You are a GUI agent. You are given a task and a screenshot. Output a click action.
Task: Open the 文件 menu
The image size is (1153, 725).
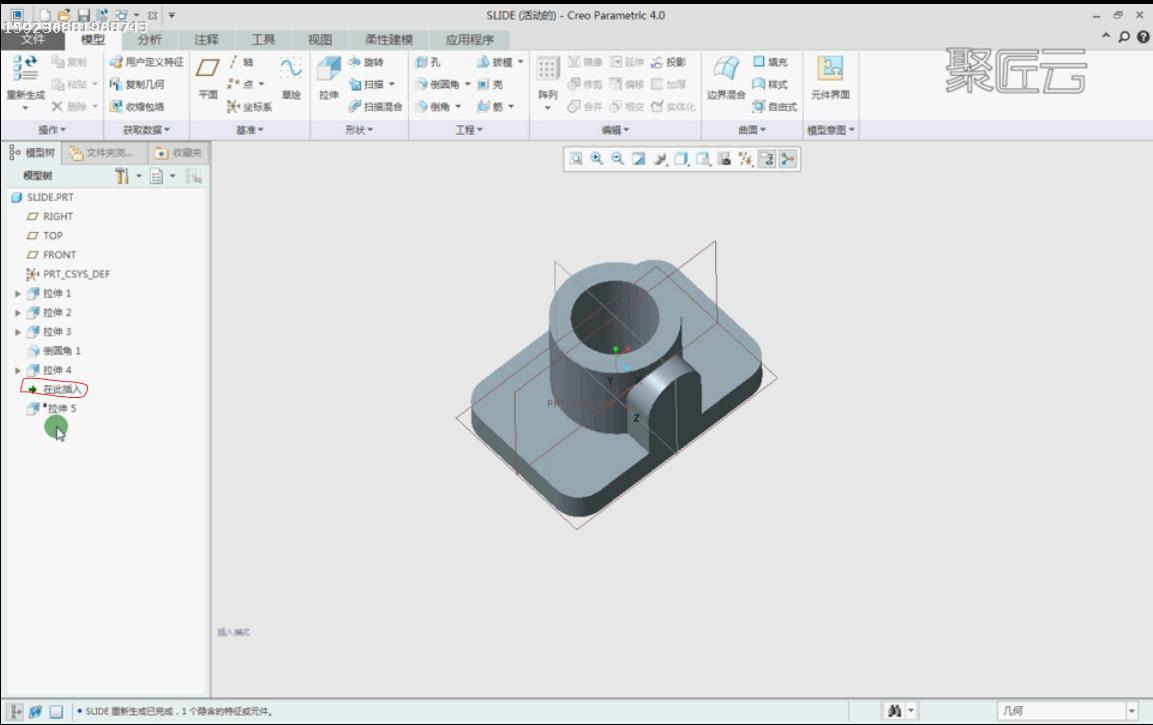point(33,40)
